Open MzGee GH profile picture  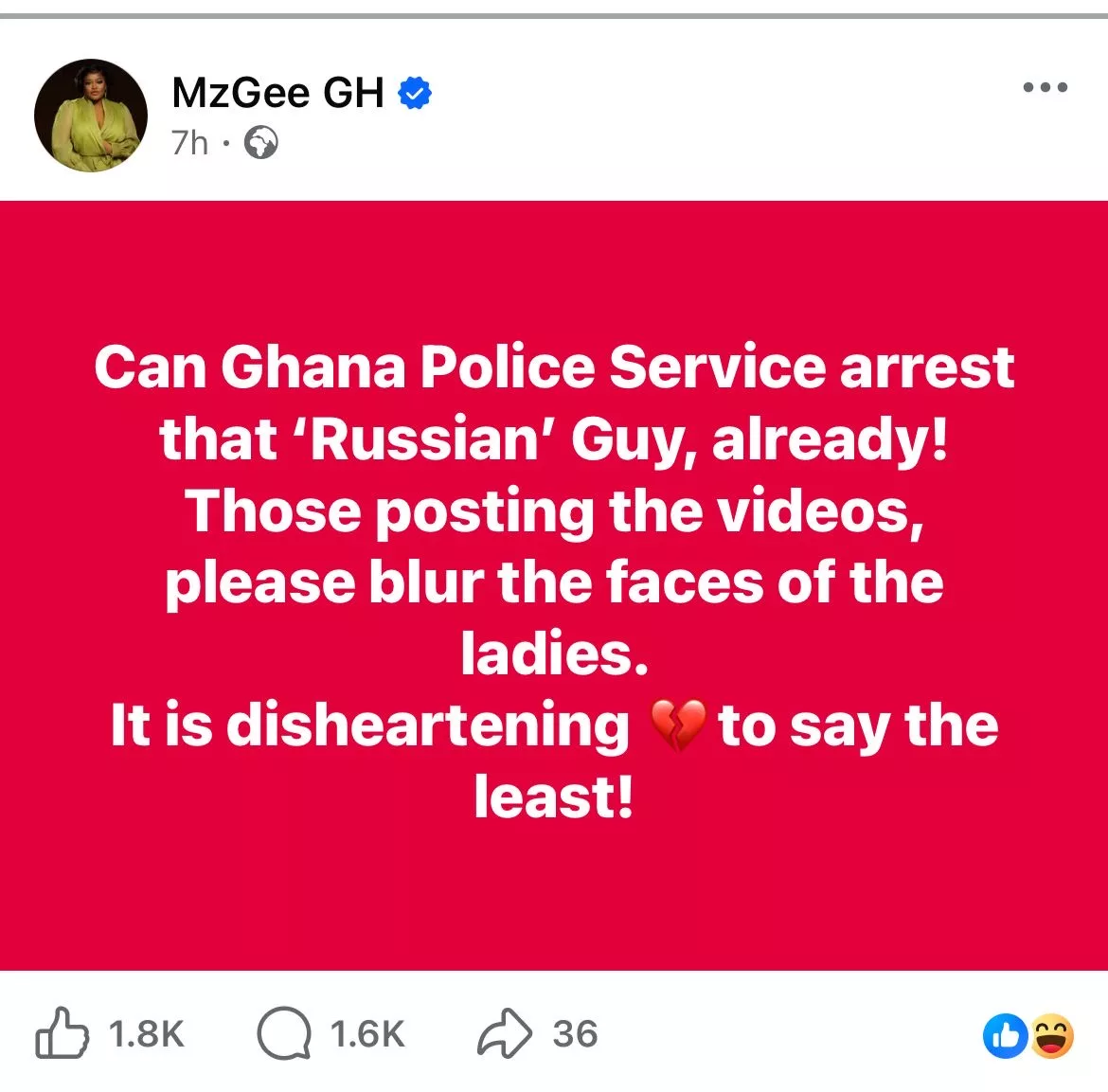point(91,116)
